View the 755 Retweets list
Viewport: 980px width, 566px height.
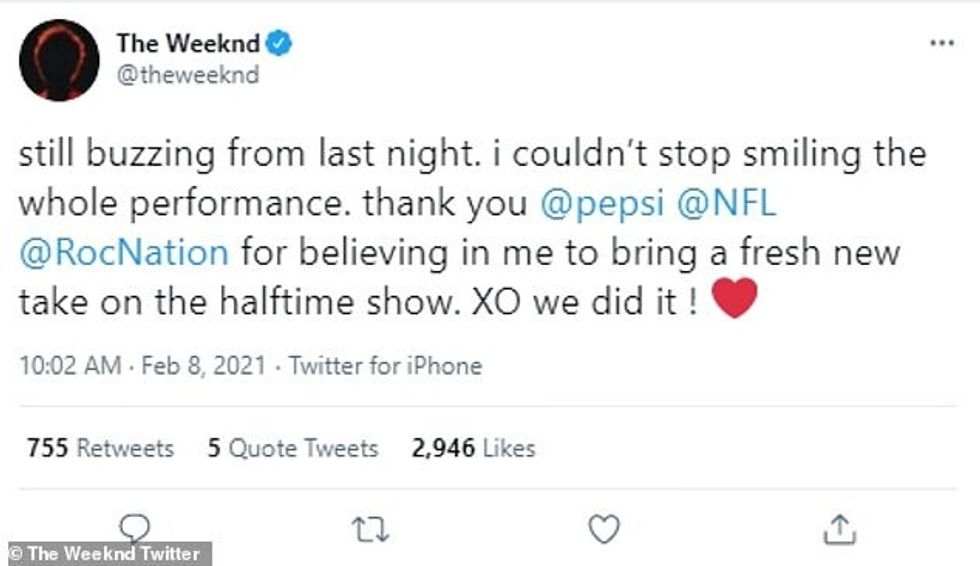(x=100, y=447)
